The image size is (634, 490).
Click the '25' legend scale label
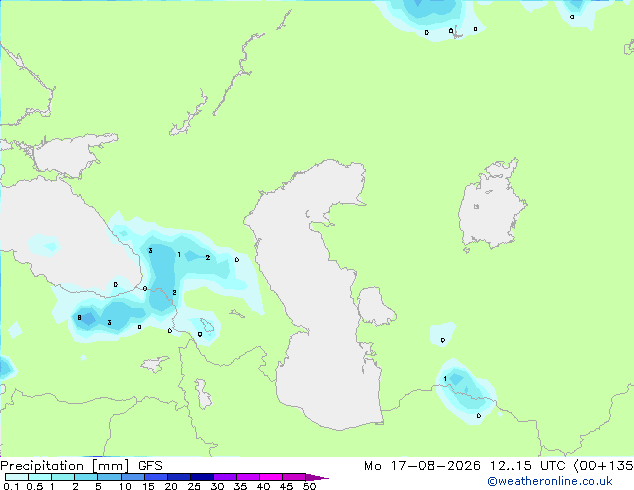(194, 486)
